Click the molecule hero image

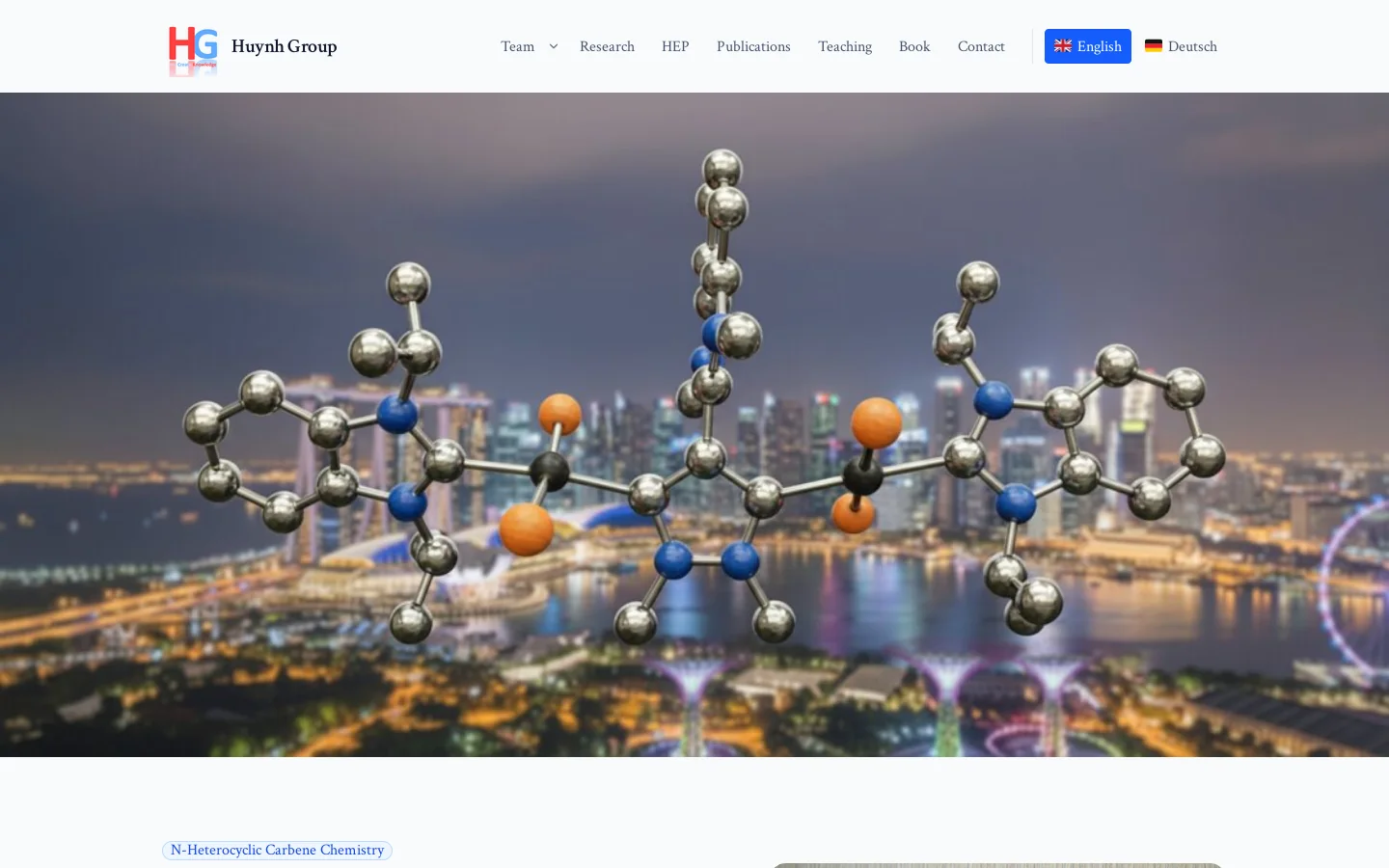[x=694, y=424]
